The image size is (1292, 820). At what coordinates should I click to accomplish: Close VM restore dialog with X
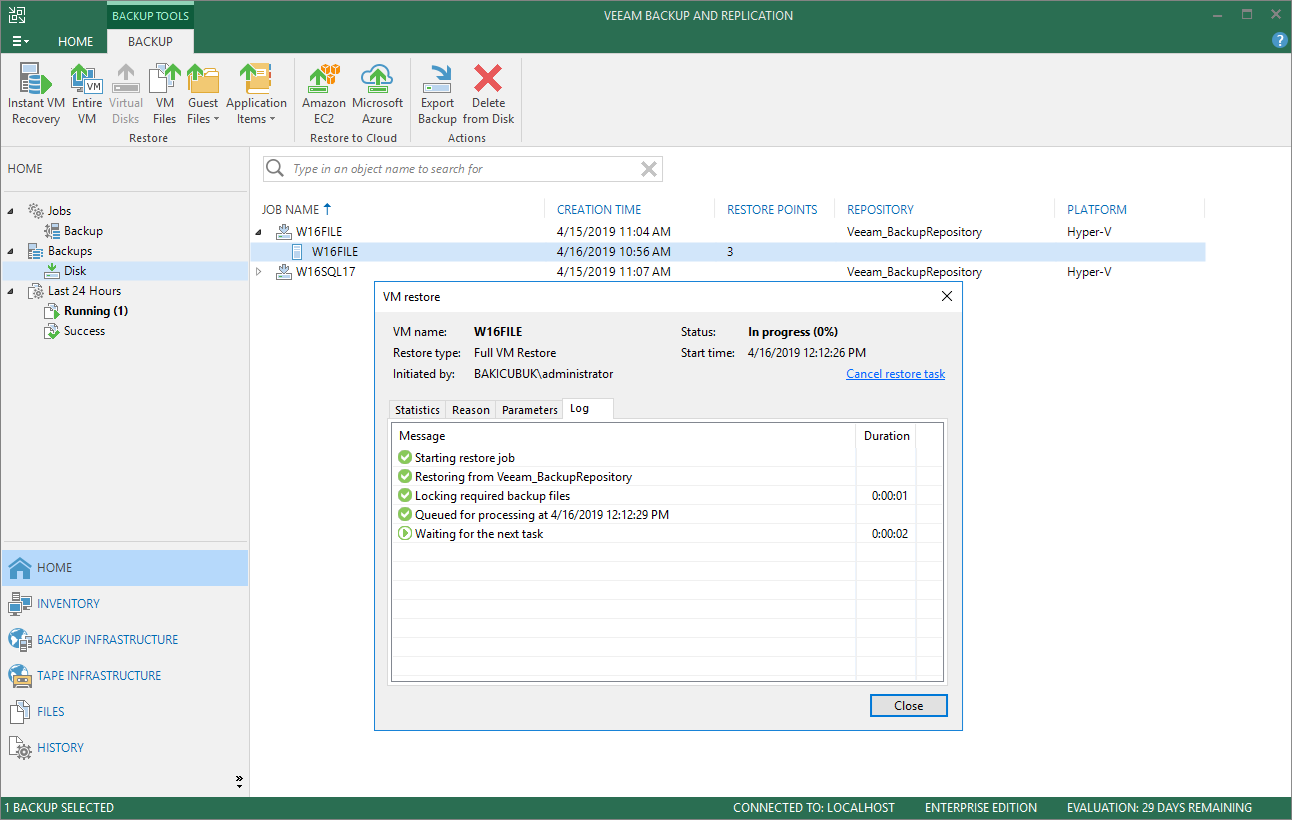[x=947, y=296]
